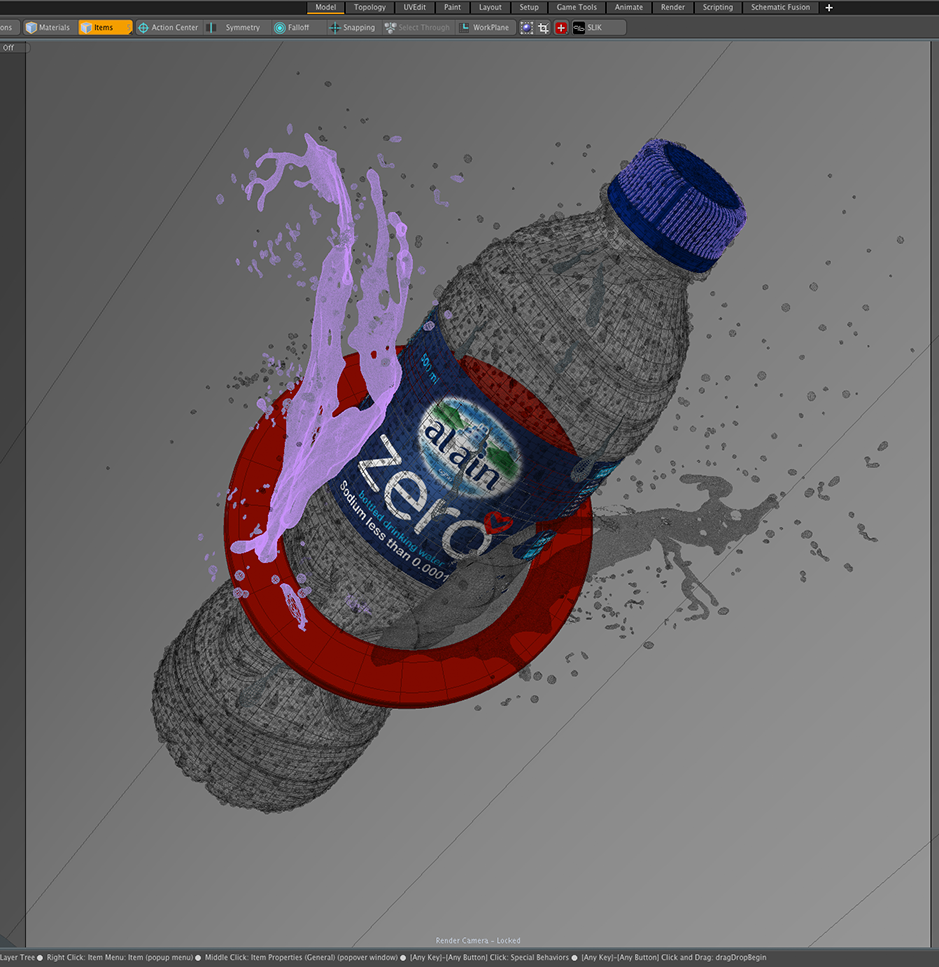
Task: Open the Schematic Fusion tab
Action: (x=780, y=7)
